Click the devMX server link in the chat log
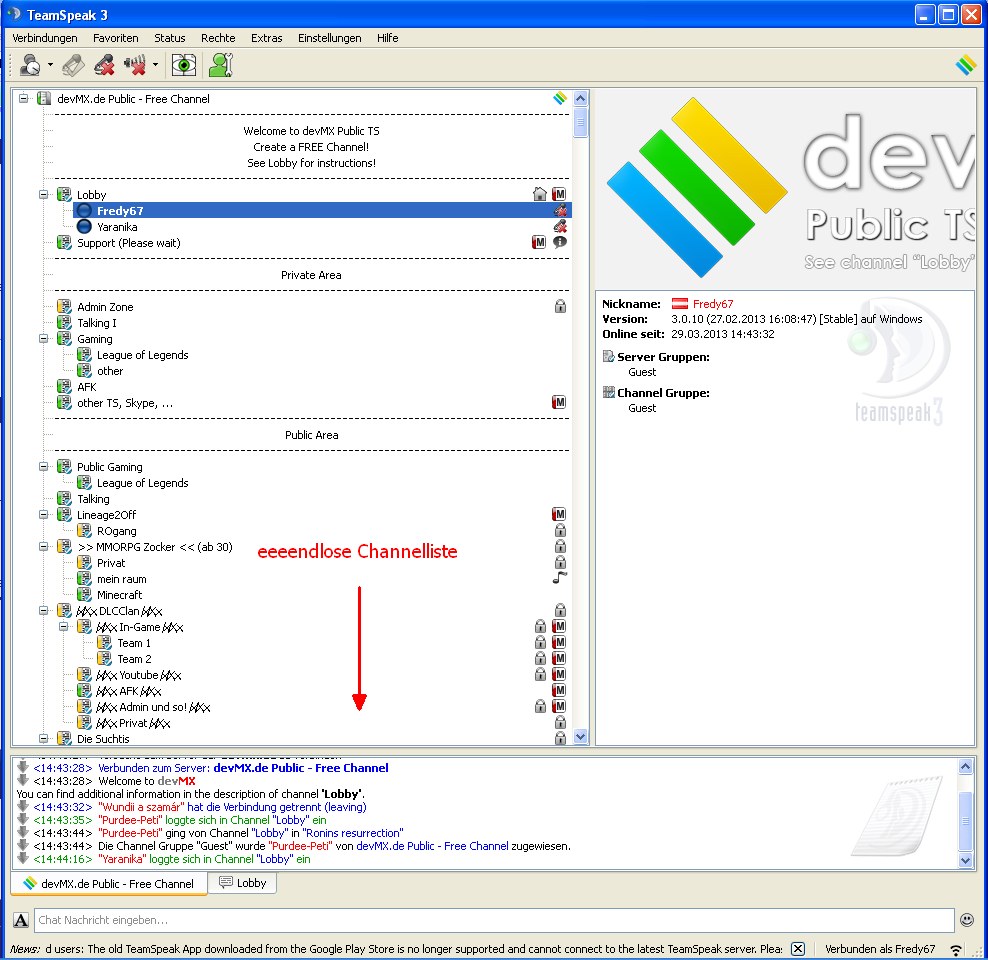 click(301, 768)
